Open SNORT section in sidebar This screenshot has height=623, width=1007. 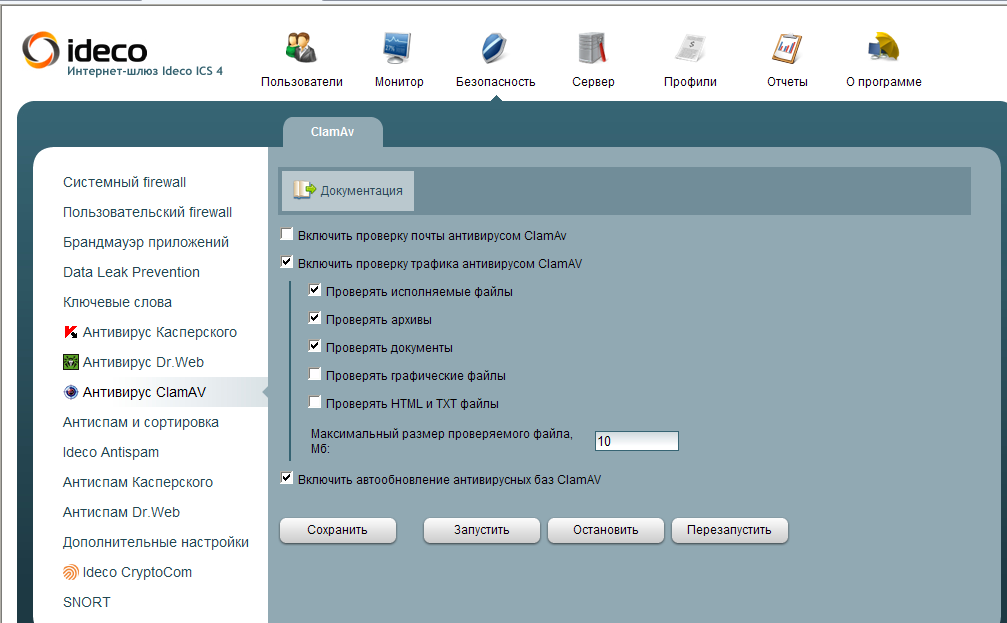pyautogui.click(x=87, y=602)
